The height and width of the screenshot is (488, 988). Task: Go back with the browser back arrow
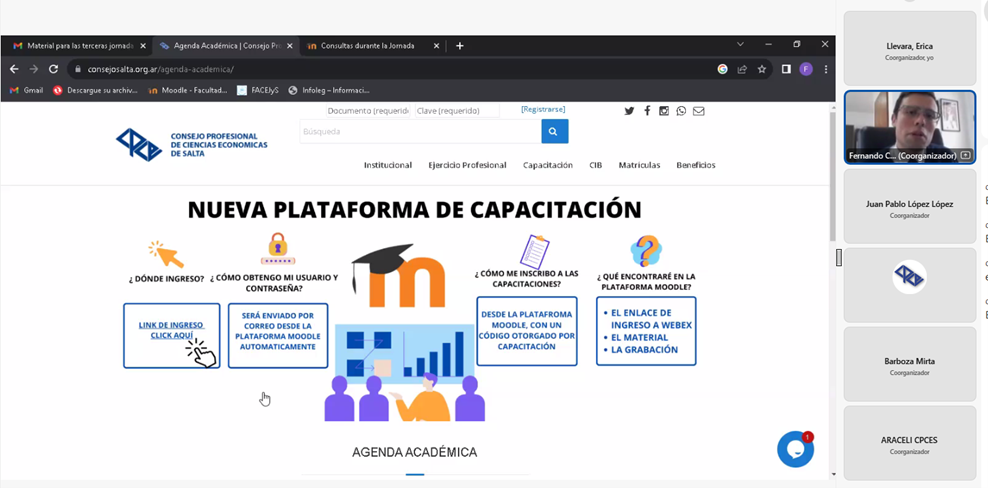pos(14,69)
